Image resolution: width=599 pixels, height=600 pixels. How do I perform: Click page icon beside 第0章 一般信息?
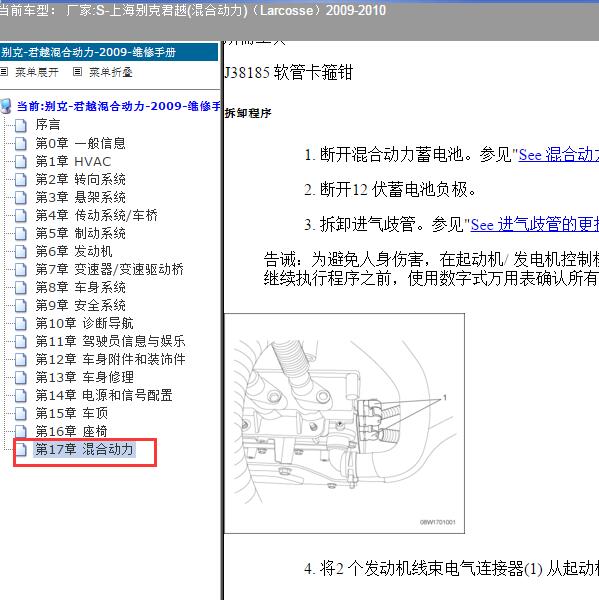21,143
